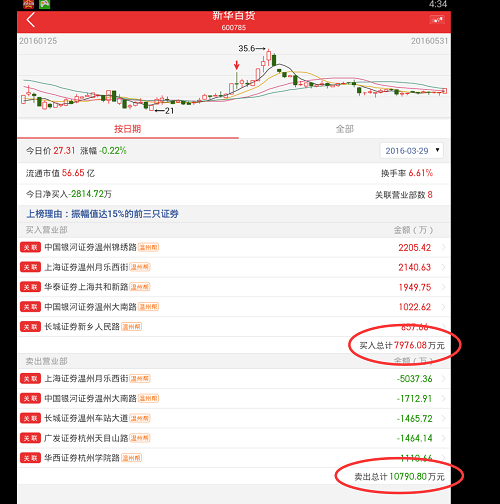Switch to the 全部 tab
Viewport: 500px width, 504px height.
(345, 129)
